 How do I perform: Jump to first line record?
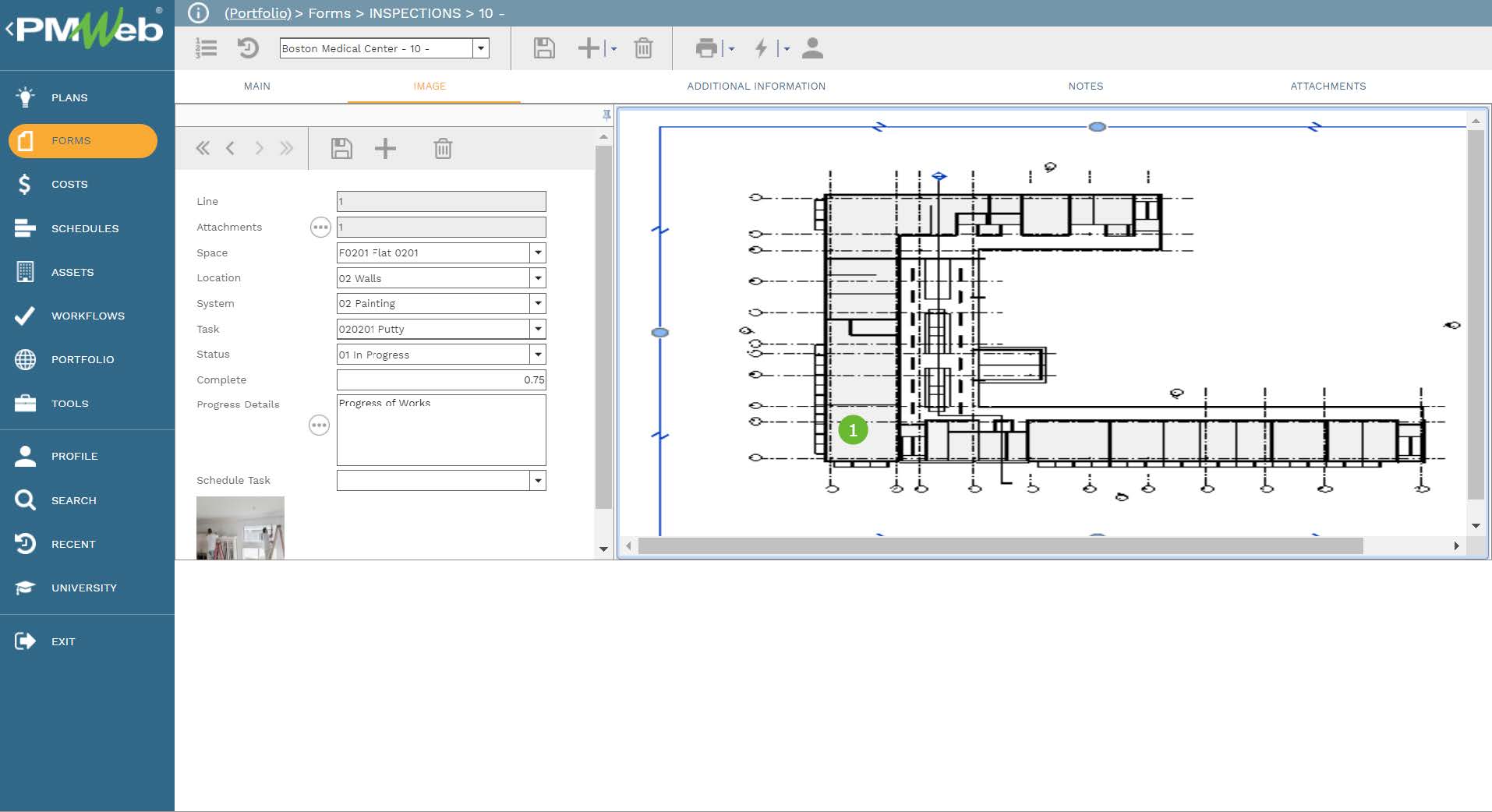203,148
